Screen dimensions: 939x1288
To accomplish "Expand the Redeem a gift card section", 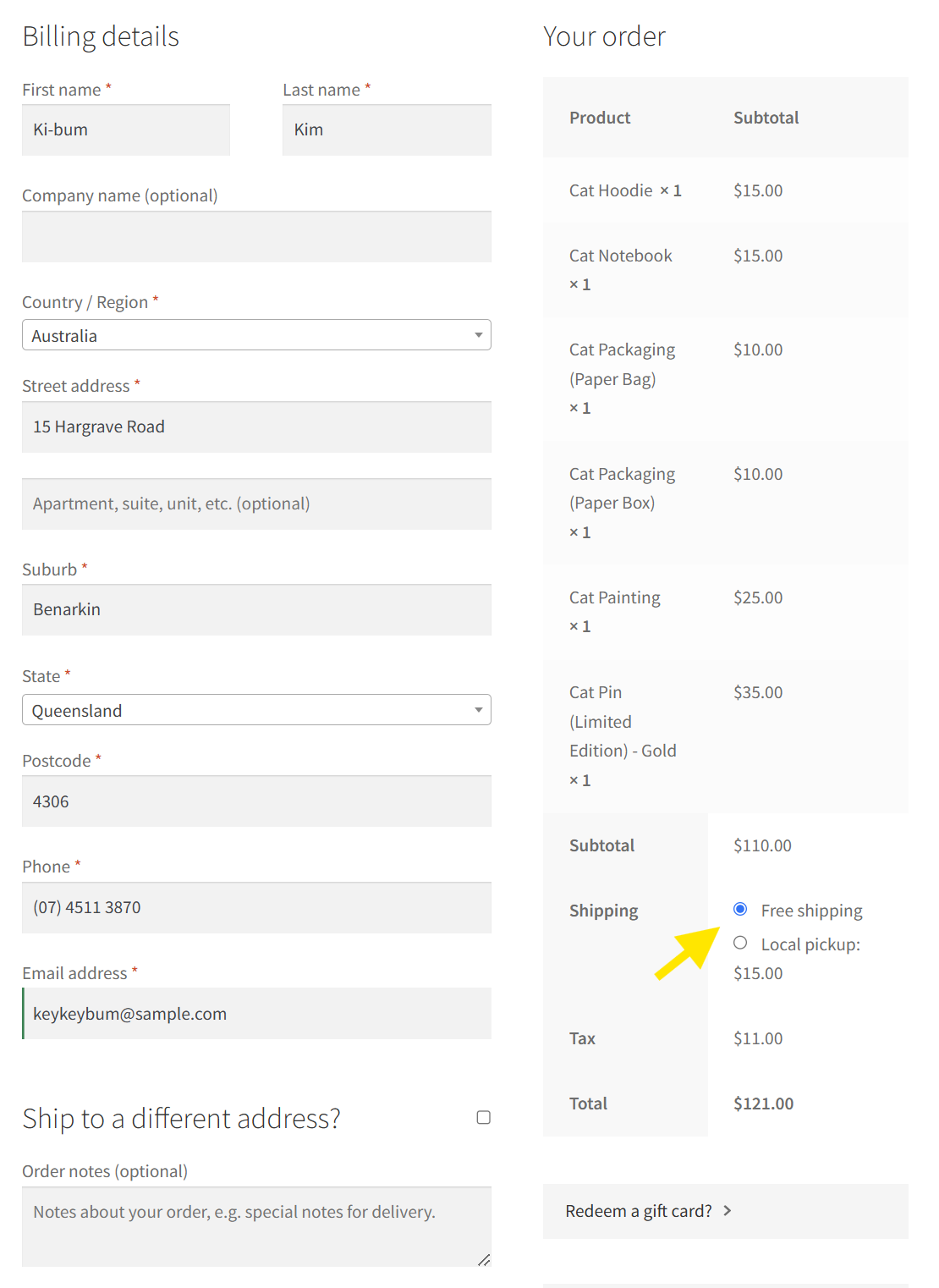I will point(639,1211).
